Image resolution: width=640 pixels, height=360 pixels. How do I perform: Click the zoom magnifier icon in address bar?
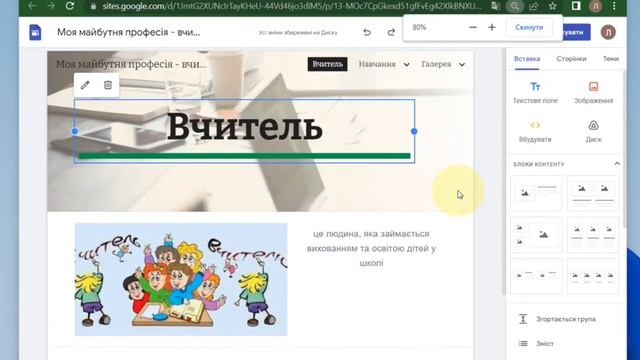(x=515, y=6)
